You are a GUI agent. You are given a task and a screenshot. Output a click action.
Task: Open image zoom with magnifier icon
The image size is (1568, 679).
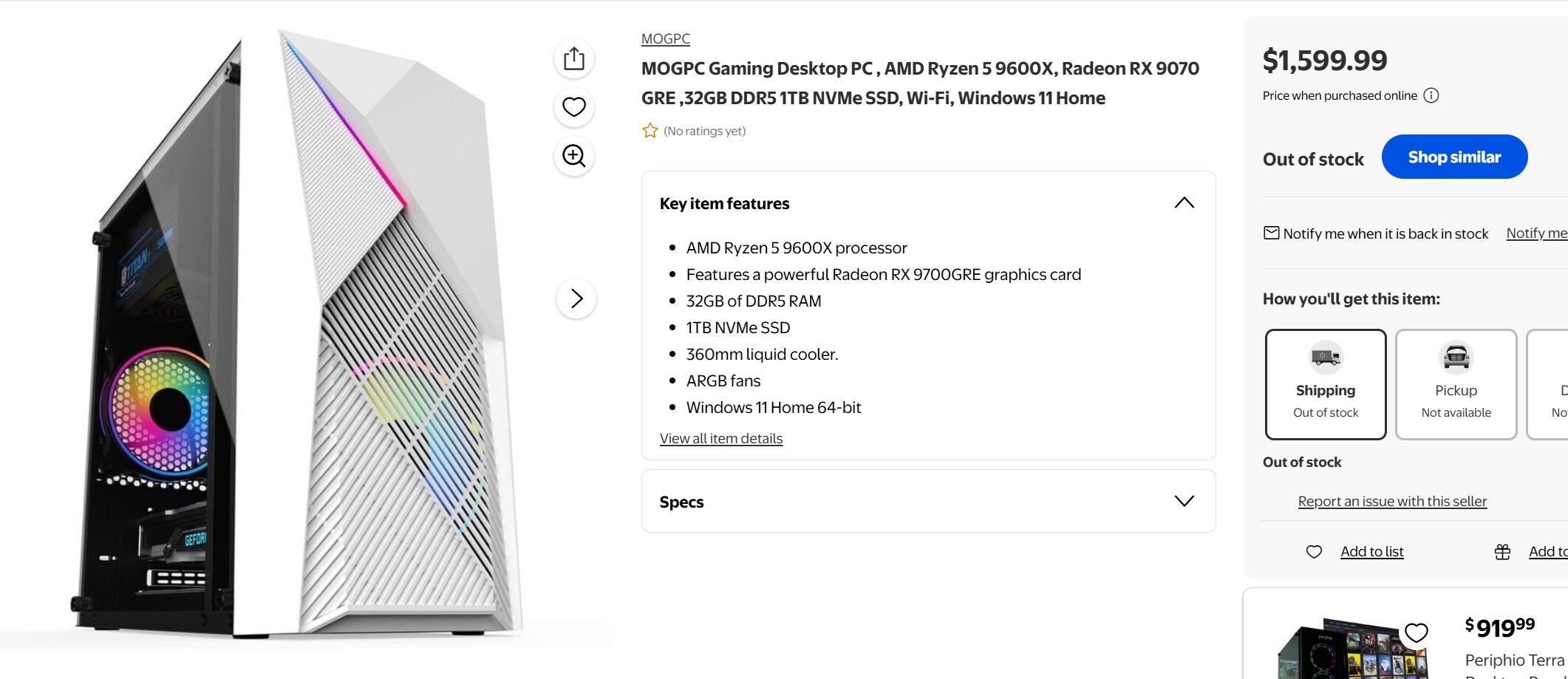[574, 156]
